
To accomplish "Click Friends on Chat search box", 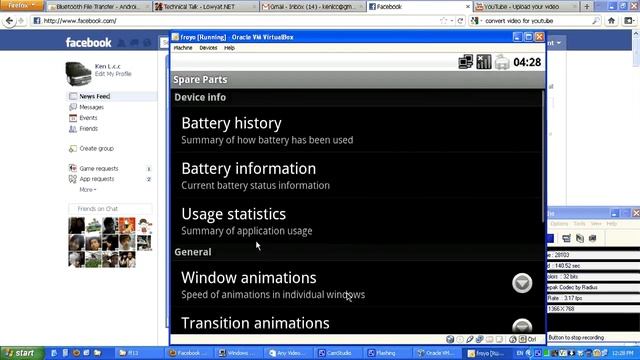I will [110, 209].
